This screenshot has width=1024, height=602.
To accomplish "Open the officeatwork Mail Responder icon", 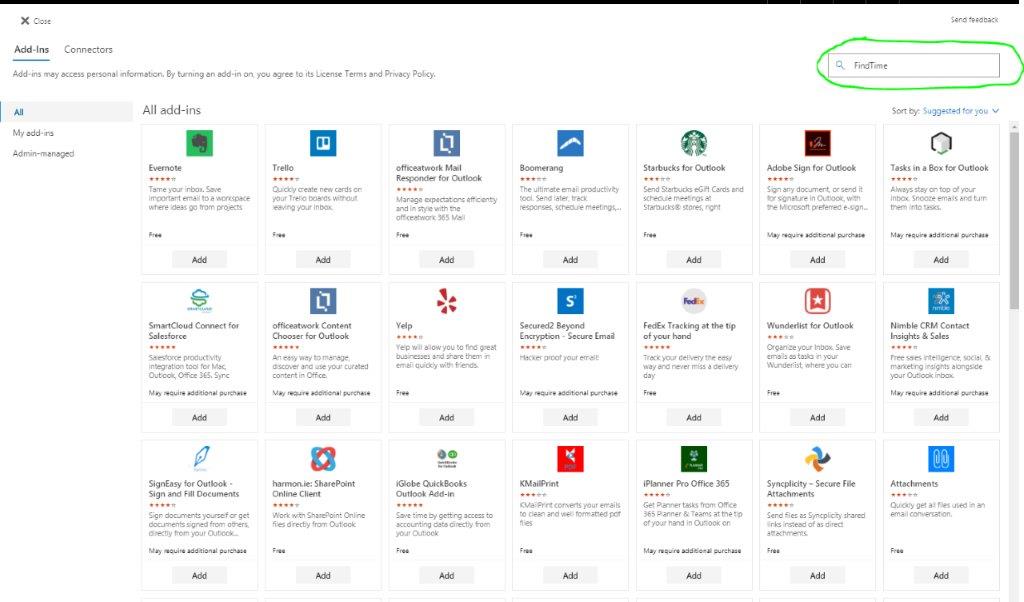I will point(447,143).
